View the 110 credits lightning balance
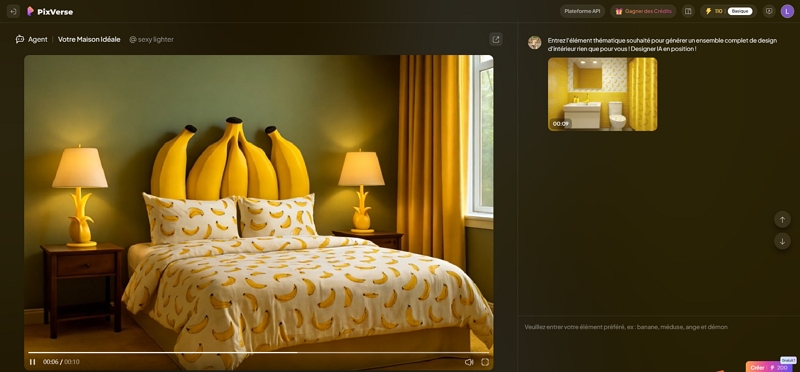The image size is (800, 372). coord(714,11)
